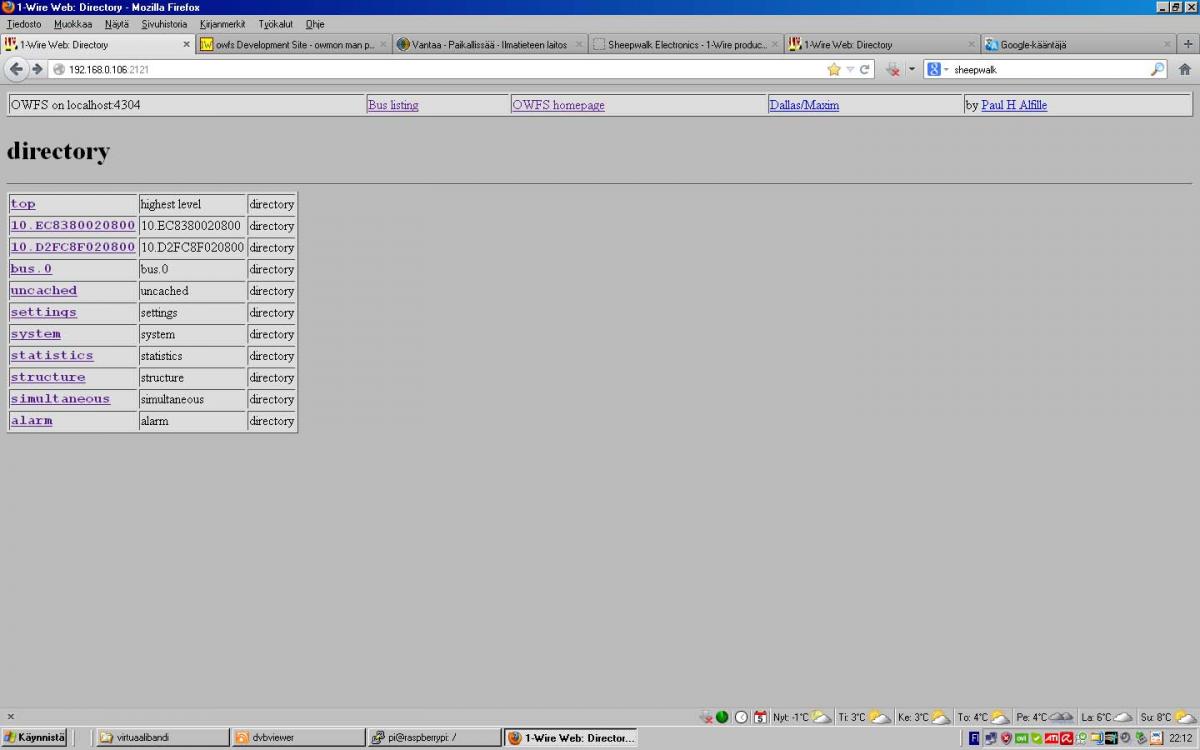Open the Dallas/Maxim link
This screenshot has height=750, width=1200.
(x=804, y=105)
